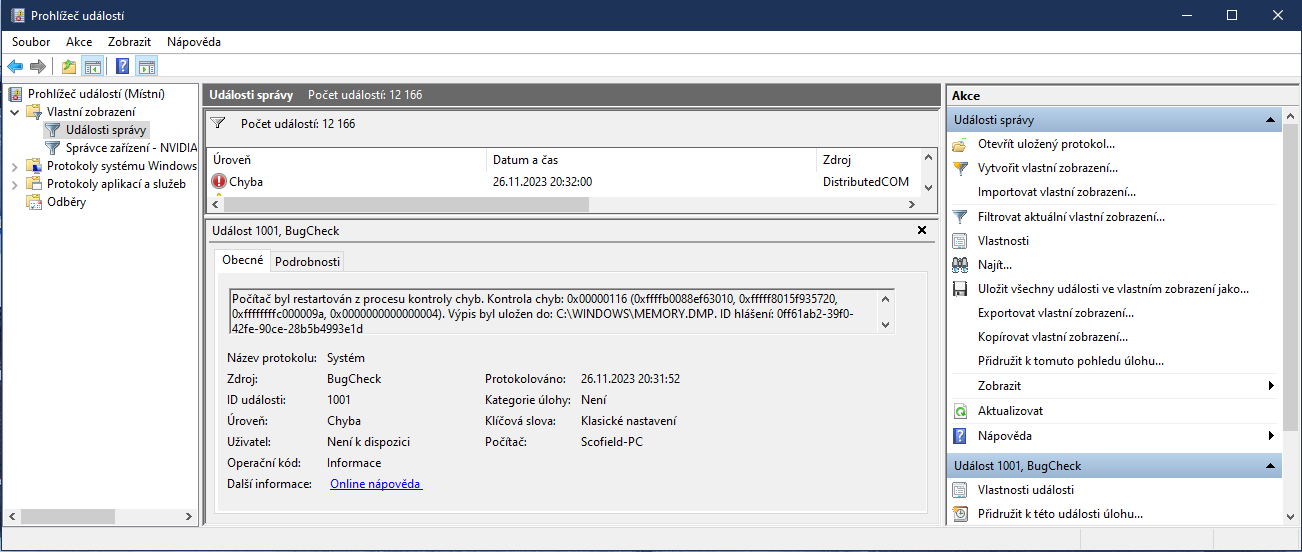Collapse the Události správy actions section
Viewport: 1302px width, 552px height.
click(x=1271, y=120)
